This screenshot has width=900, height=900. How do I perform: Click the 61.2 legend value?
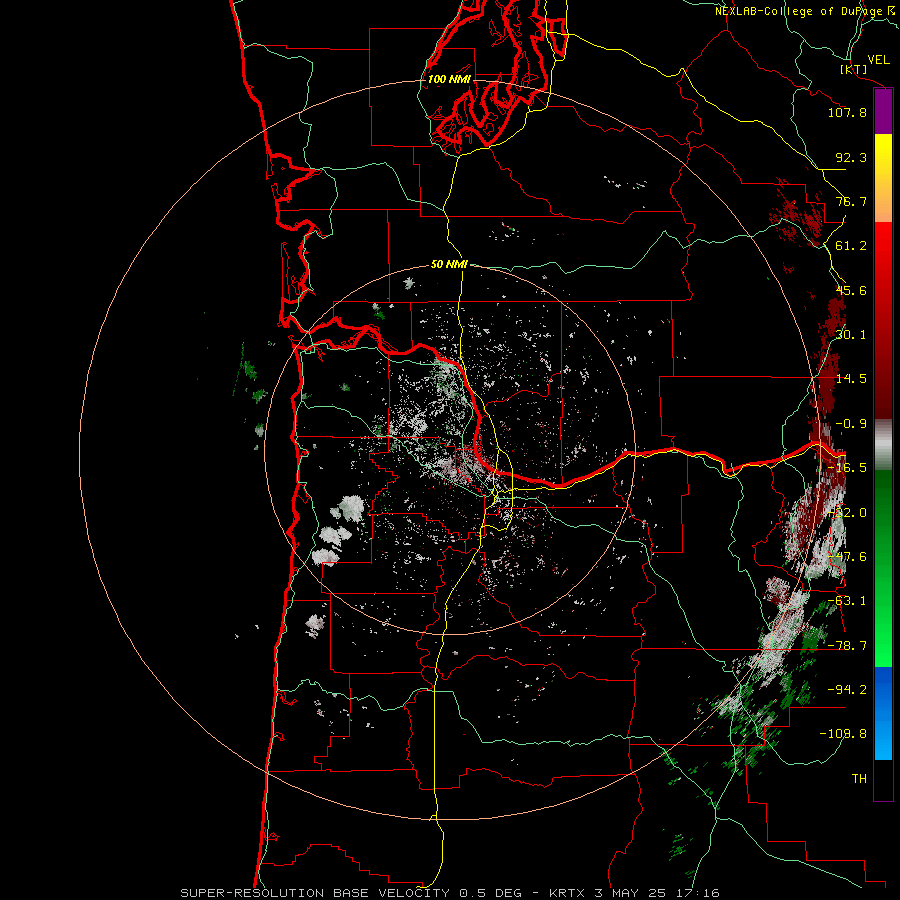tap(851, 246)
